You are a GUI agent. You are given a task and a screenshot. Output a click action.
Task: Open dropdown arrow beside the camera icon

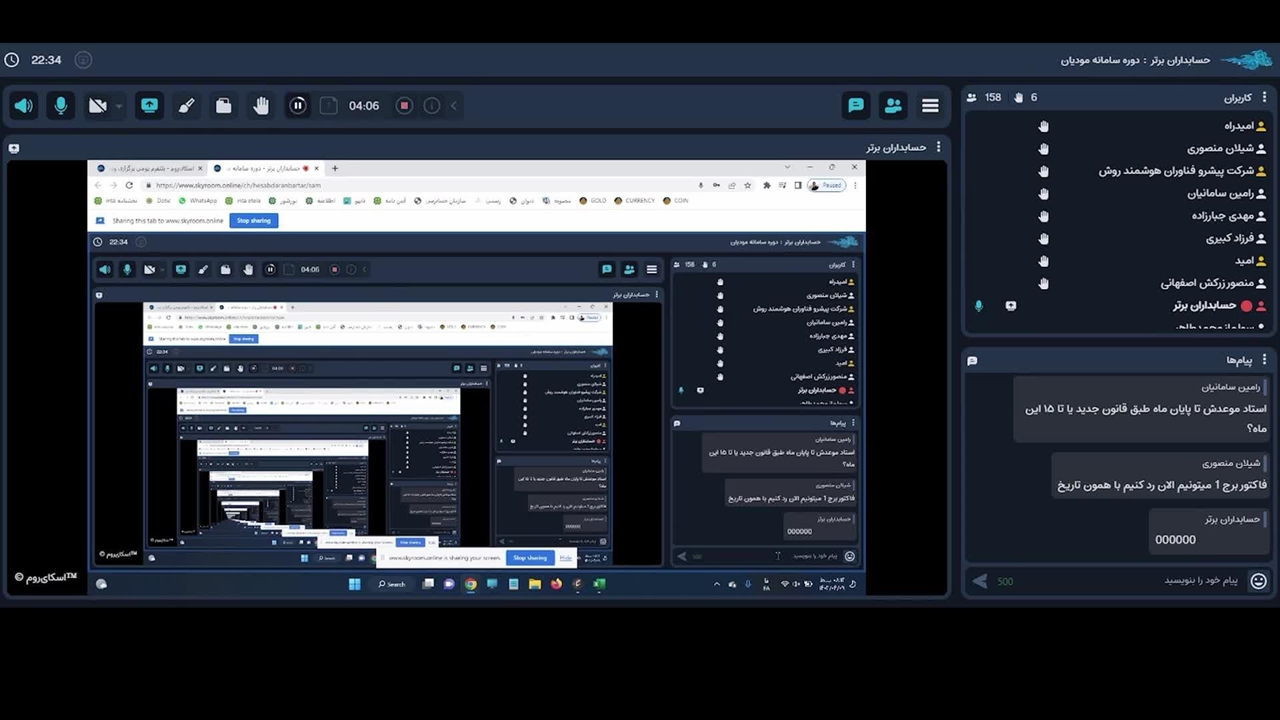pos(119,106)
